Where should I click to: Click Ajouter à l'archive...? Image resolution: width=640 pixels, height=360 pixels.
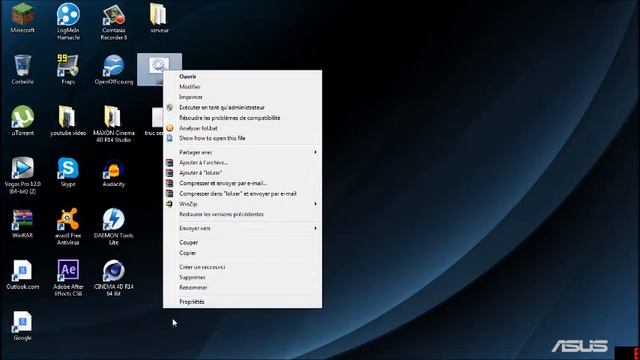click(x=242, y=162)
